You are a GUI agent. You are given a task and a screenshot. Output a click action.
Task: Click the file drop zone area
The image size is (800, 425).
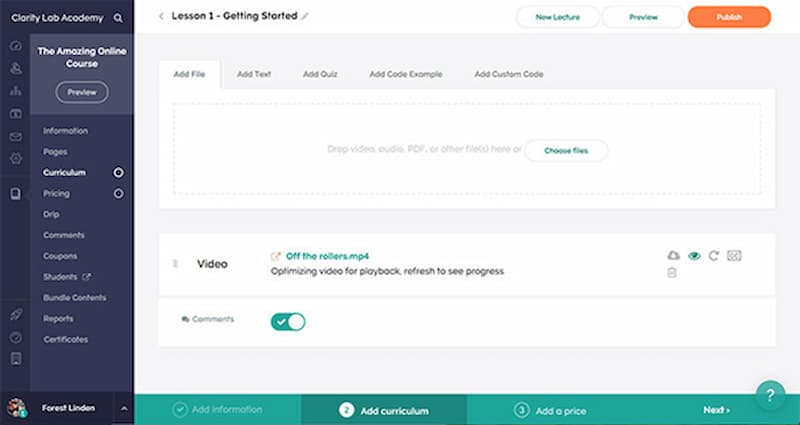[x=467, y=149]
